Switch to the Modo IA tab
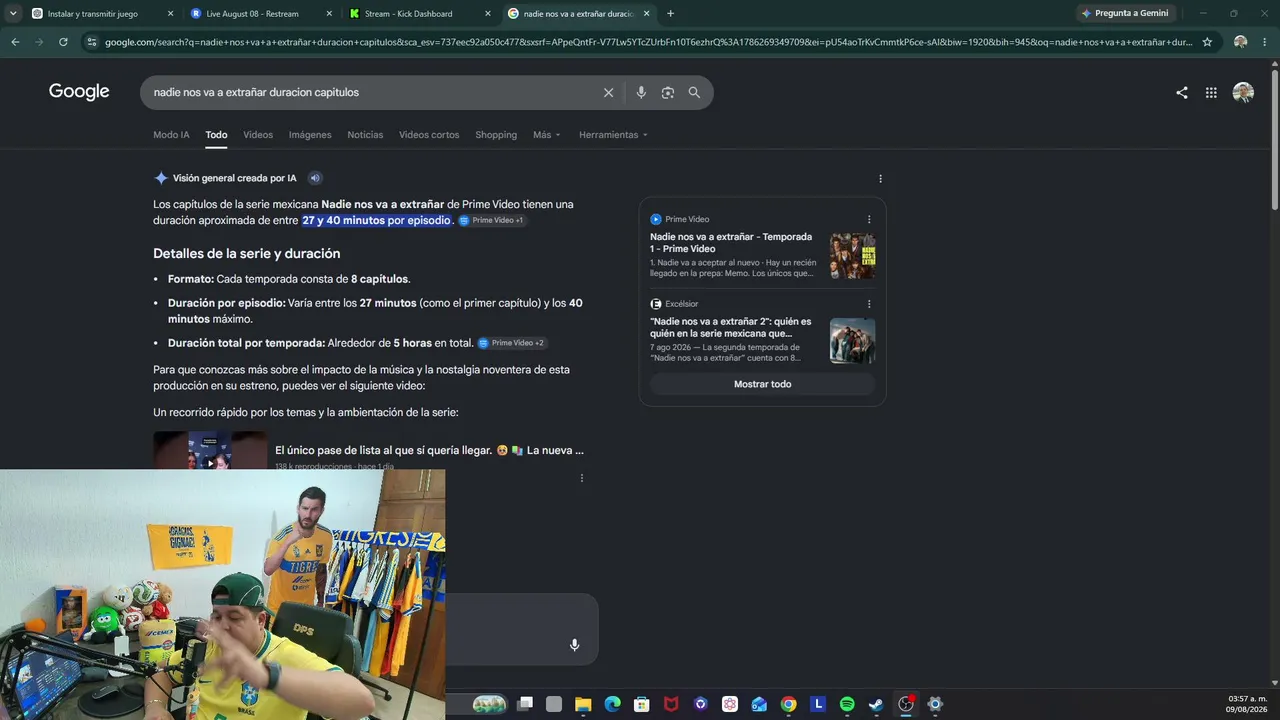This screenshot has width=1280, height=720. (x=171, y=135)
